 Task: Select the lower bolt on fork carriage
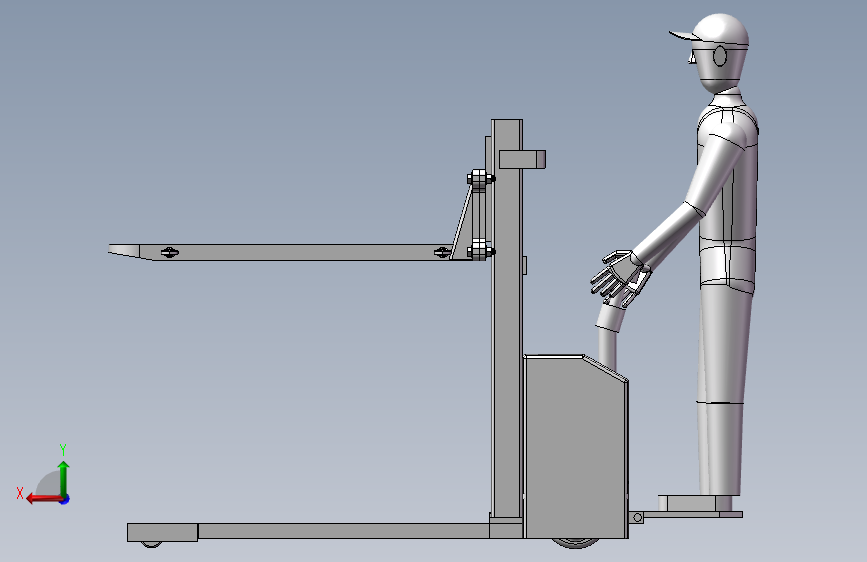480,251
